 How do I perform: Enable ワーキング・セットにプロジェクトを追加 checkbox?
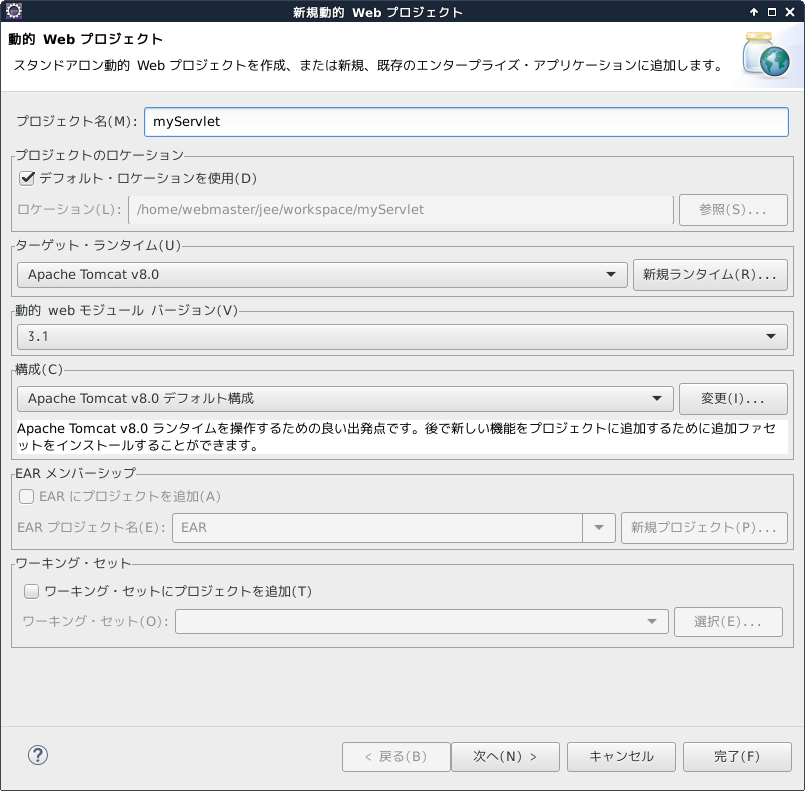[31, 591]
